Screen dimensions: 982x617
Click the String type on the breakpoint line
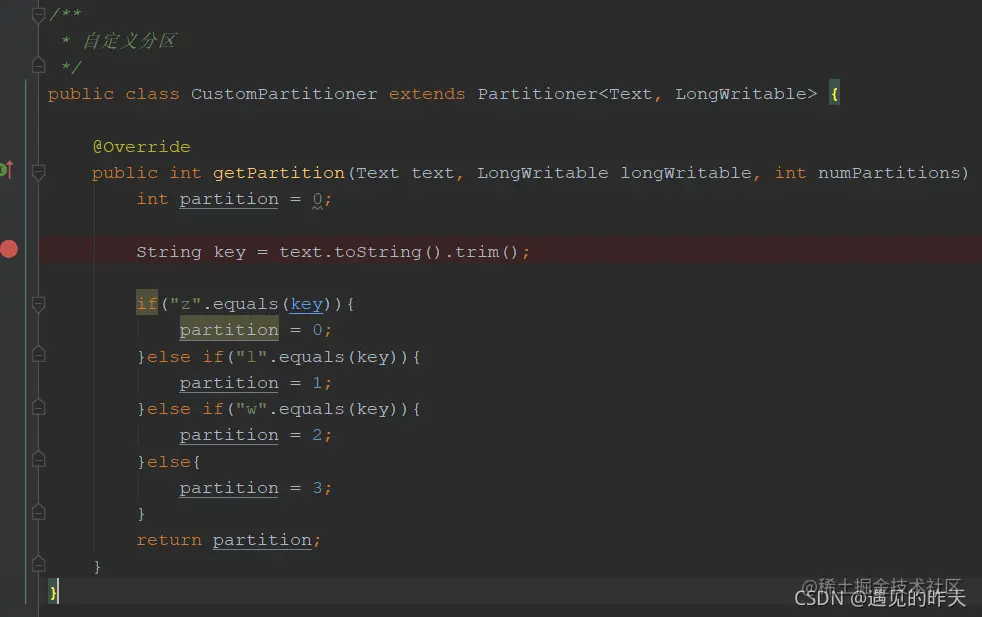pyautogui.click(x=169, y=252)
